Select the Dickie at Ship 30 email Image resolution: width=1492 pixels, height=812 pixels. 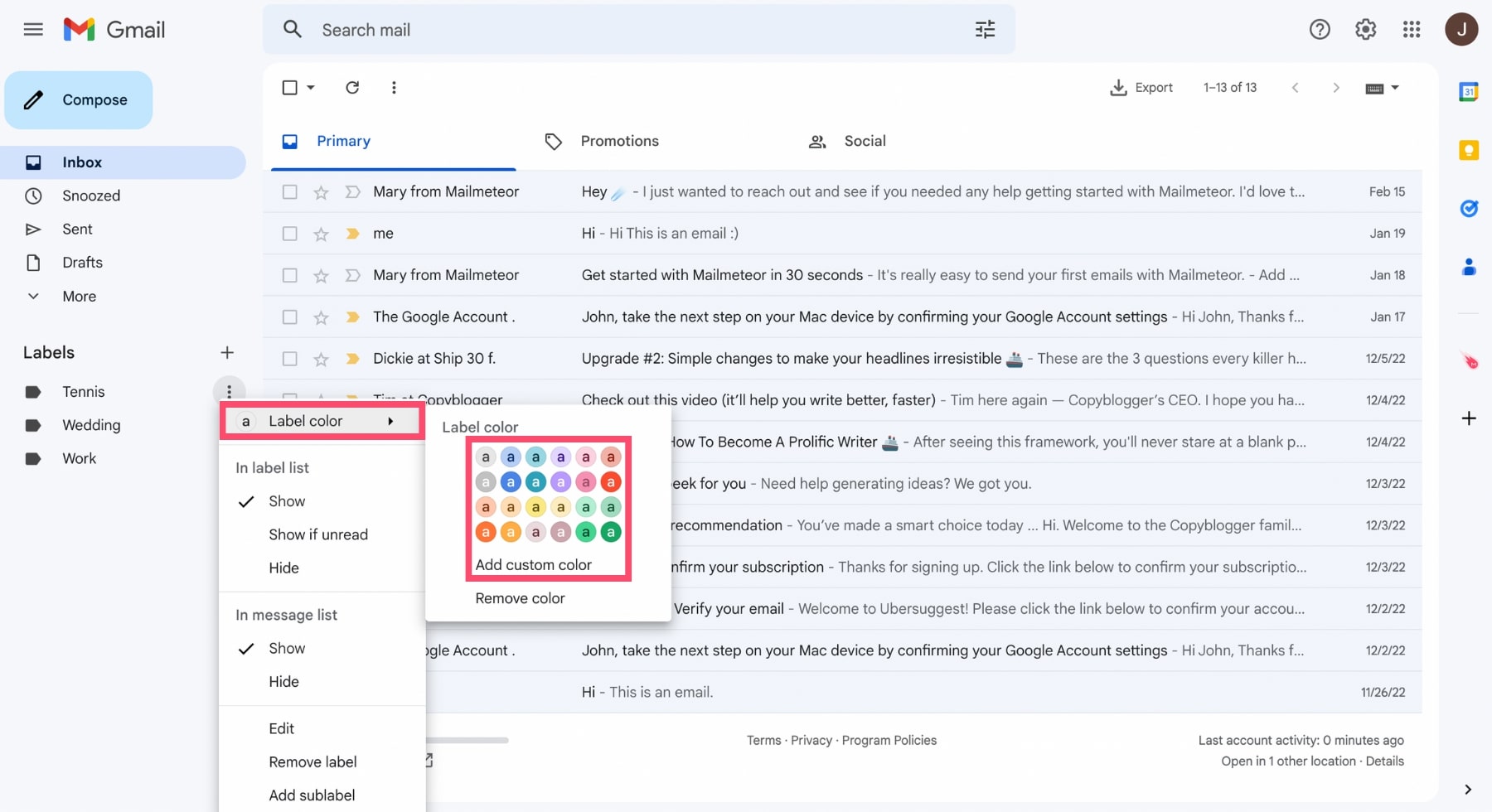289,359
